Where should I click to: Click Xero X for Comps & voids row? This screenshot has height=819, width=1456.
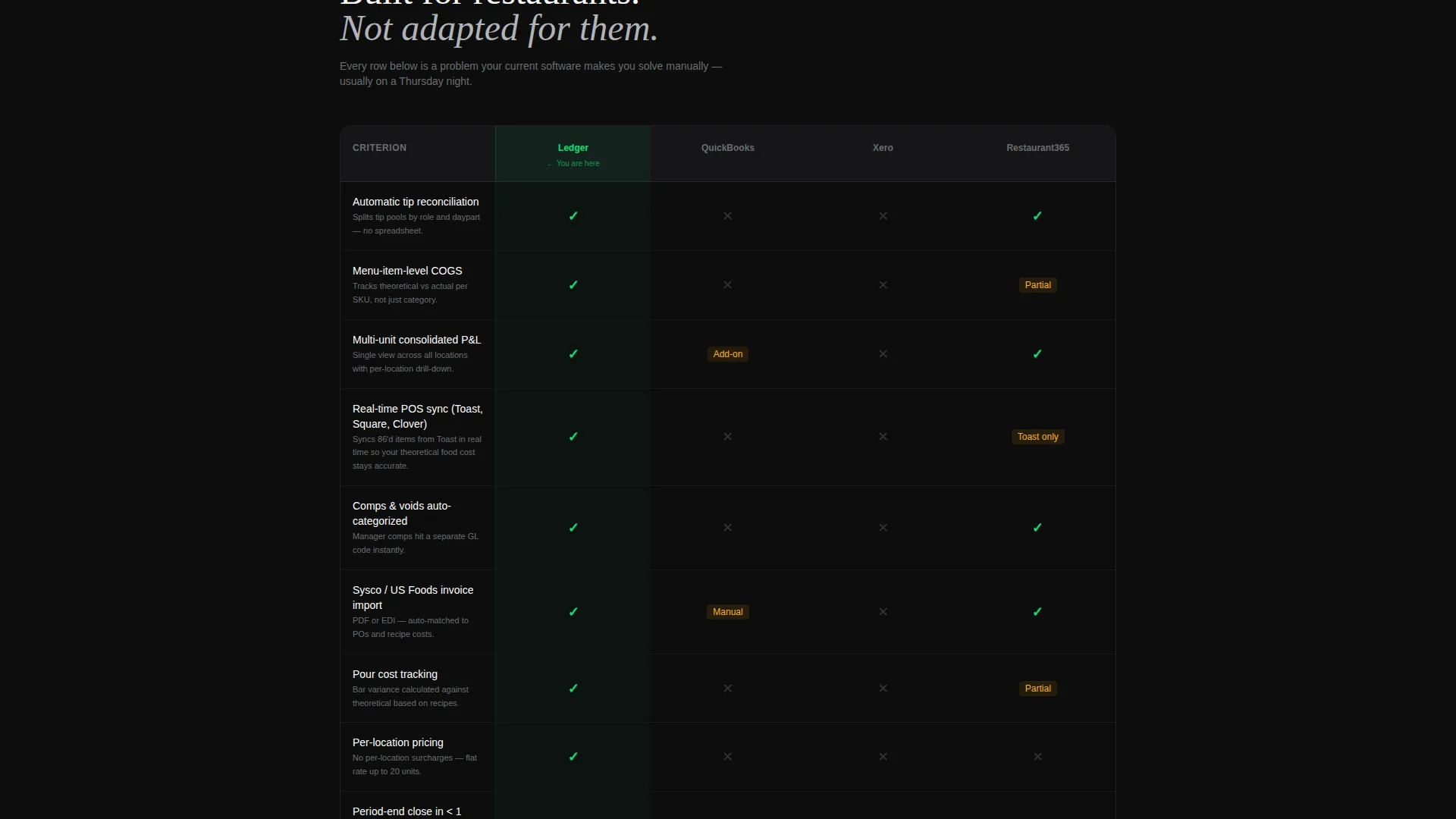[883, 528]
